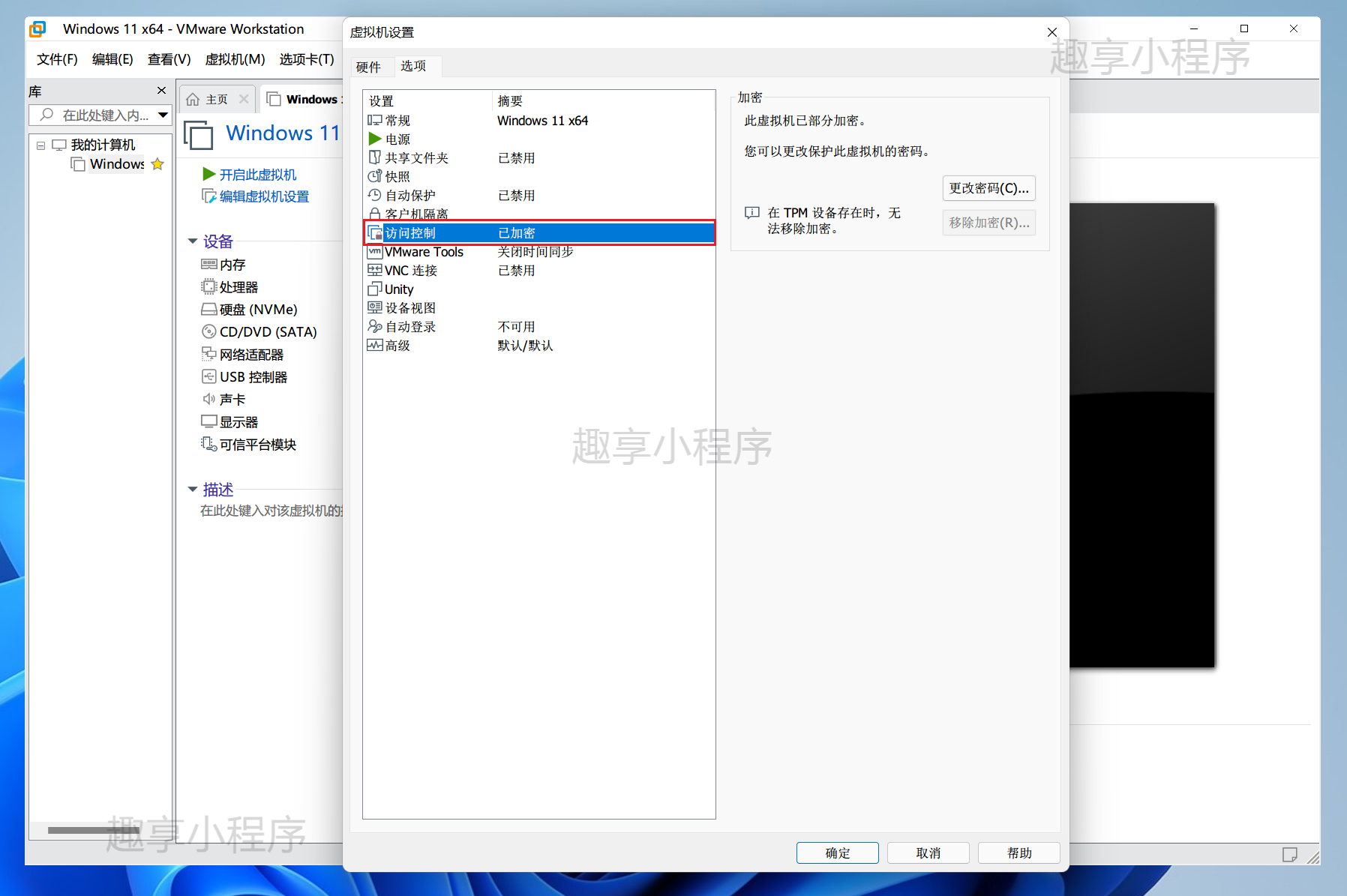Click the 关闭时间同步 summary text
This screenshot has width=1347, height=896.
[x=535, y=252]
